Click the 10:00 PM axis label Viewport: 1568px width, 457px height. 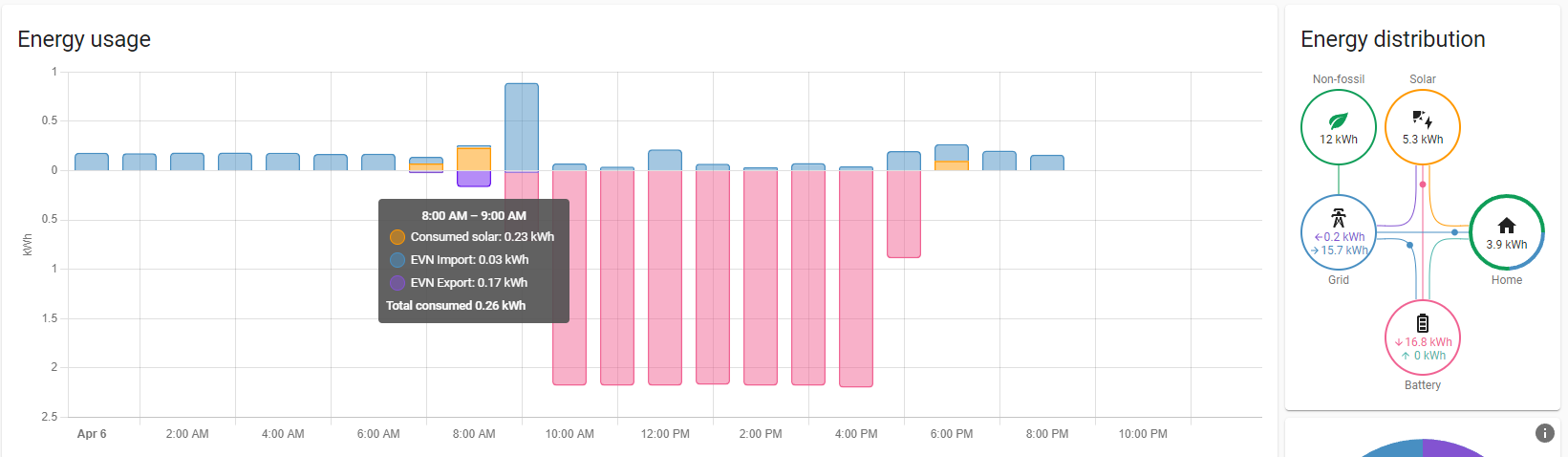click(1143, 434)
